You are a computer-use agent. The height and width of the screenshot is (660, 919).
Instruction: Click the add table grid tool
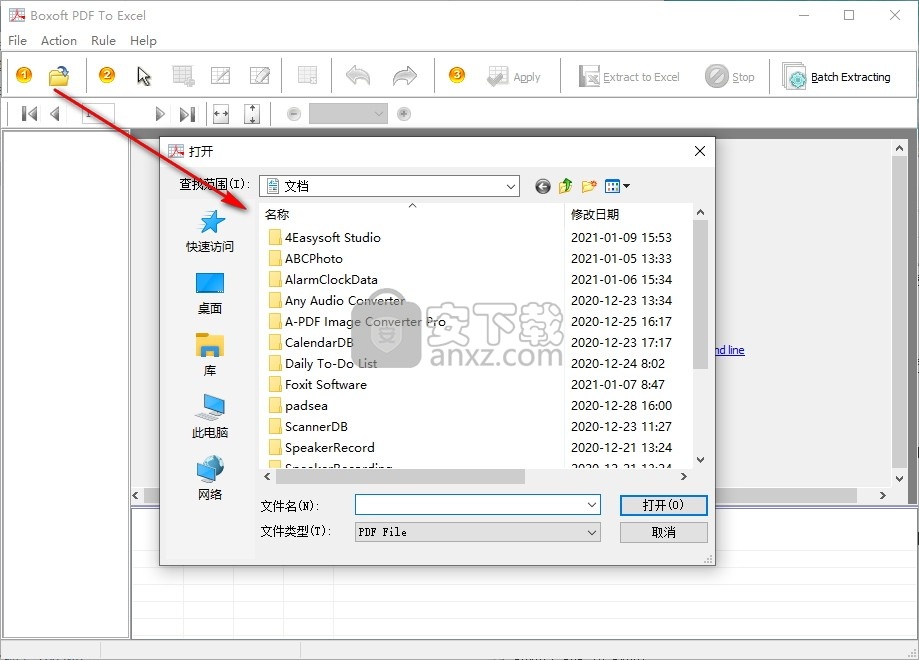pyautogui.click(x=183, y=76)
